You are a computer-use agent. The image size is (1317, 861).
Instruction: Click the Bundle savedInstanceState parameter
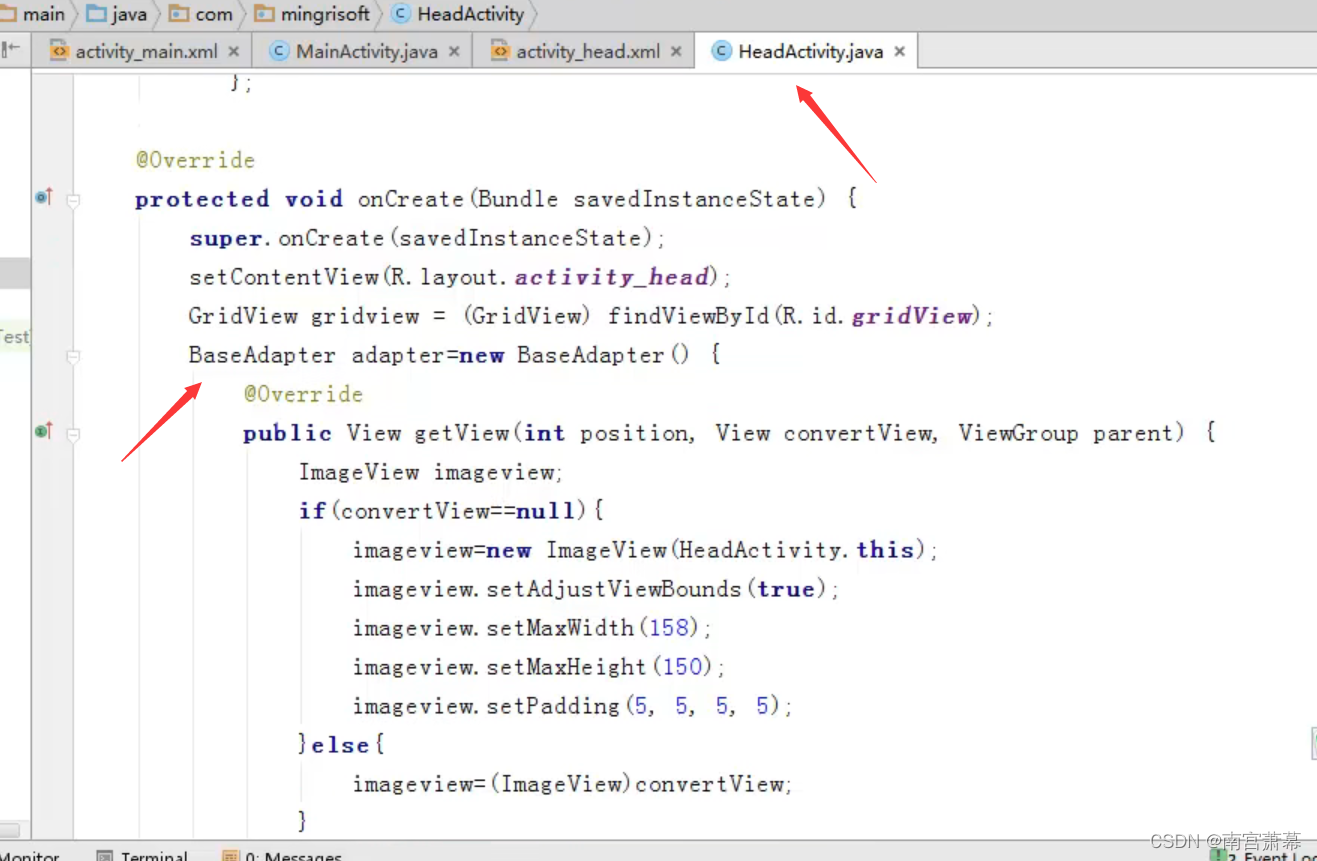coord(647,199)
